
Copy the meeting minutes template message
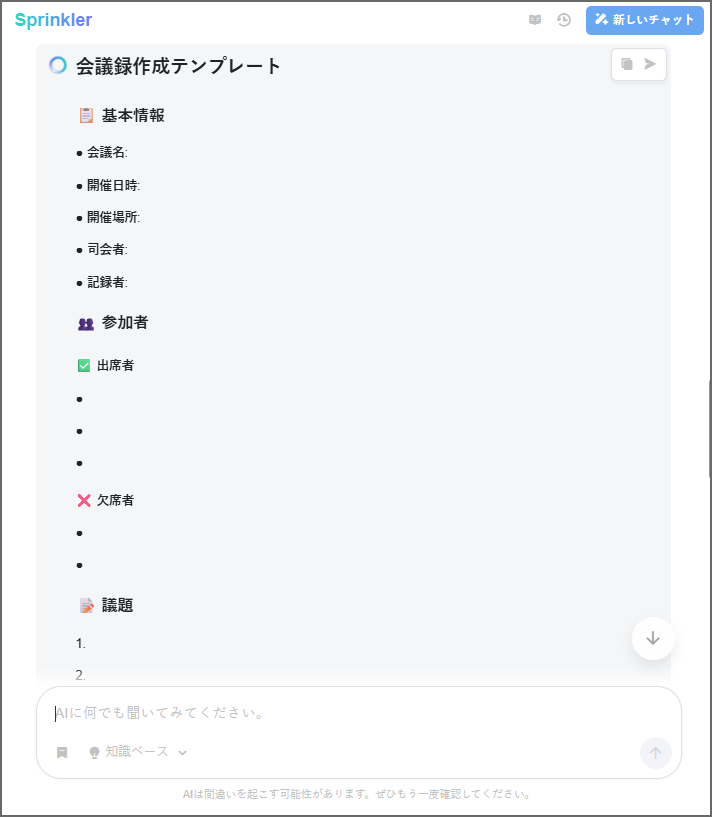[627, 64]
